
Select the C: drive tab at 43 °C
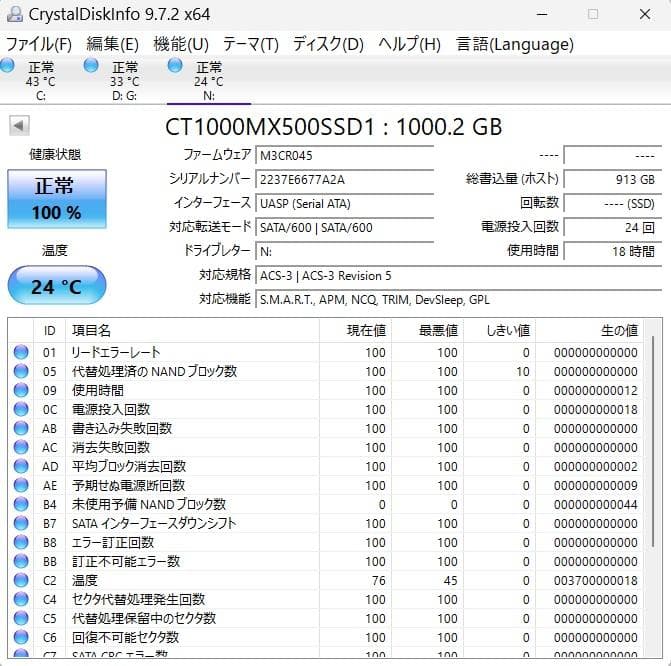click(41, 80)
